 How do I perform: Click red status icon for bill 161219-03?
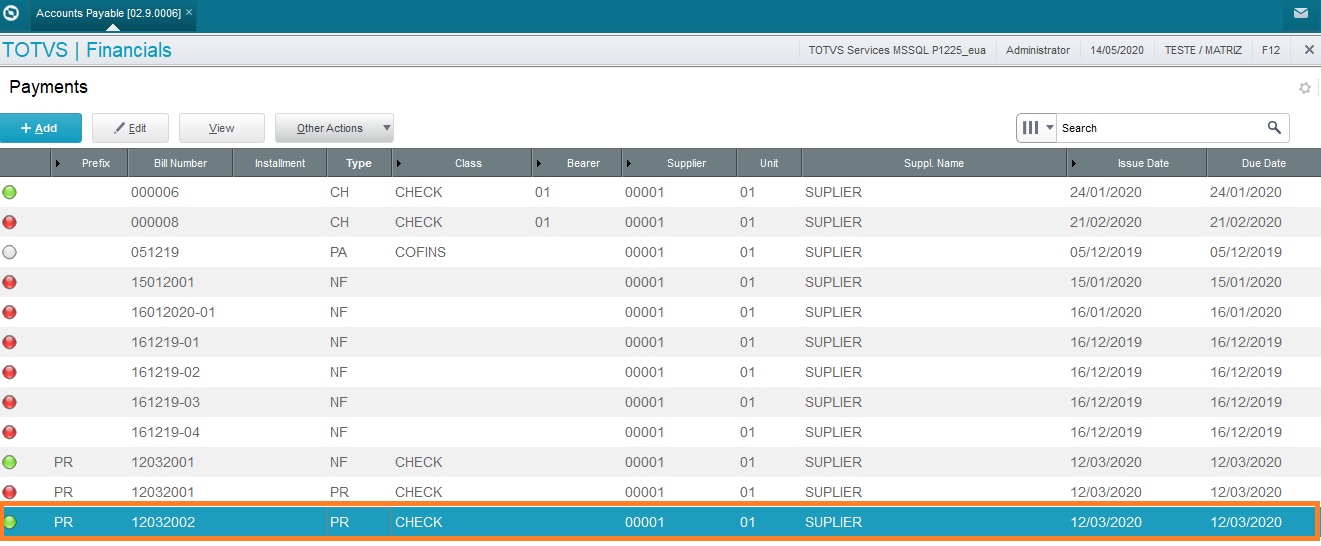pos(10,402)
